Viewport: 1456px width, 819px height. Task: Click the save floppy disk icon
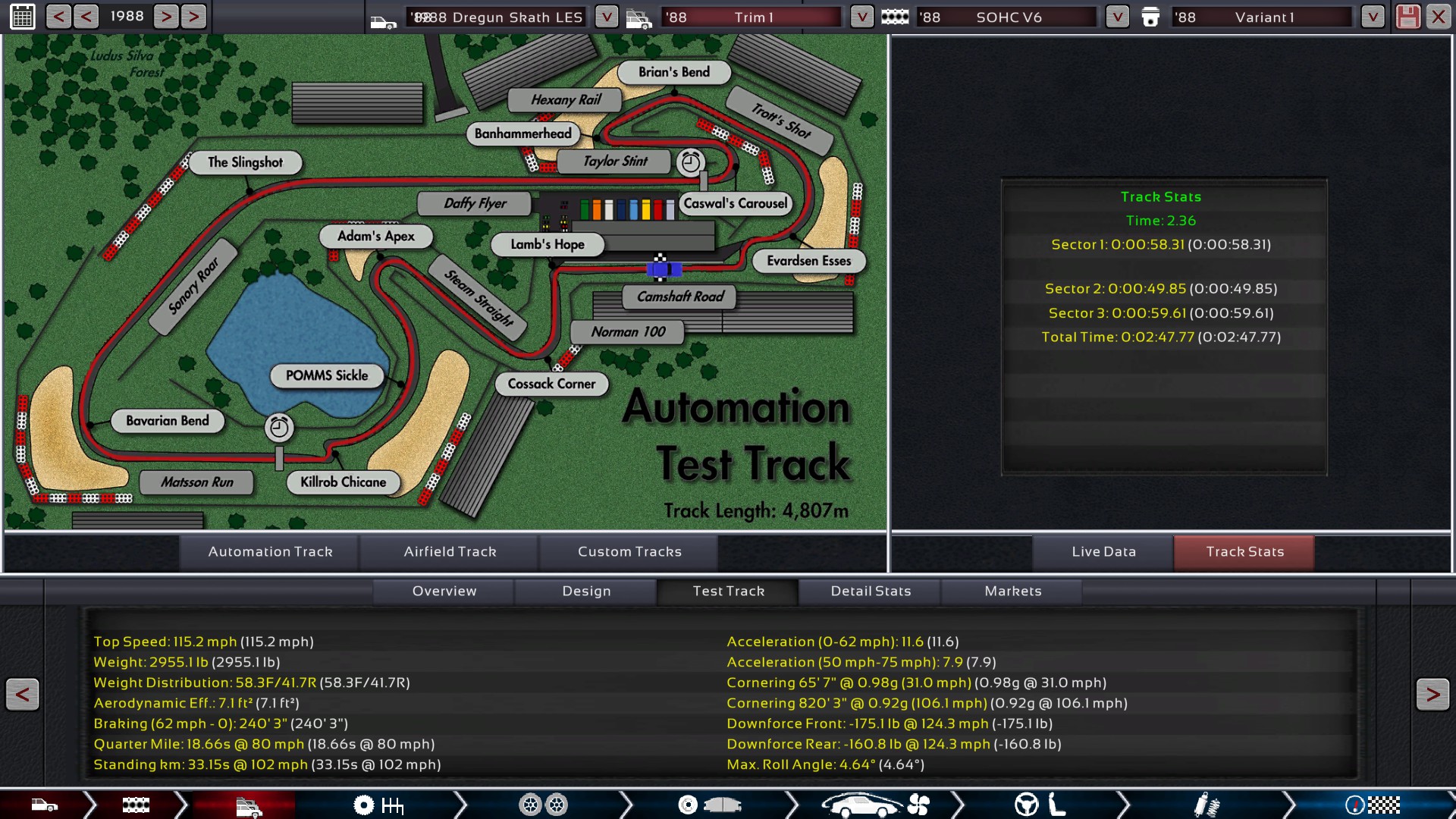[x=1407, y=16]
